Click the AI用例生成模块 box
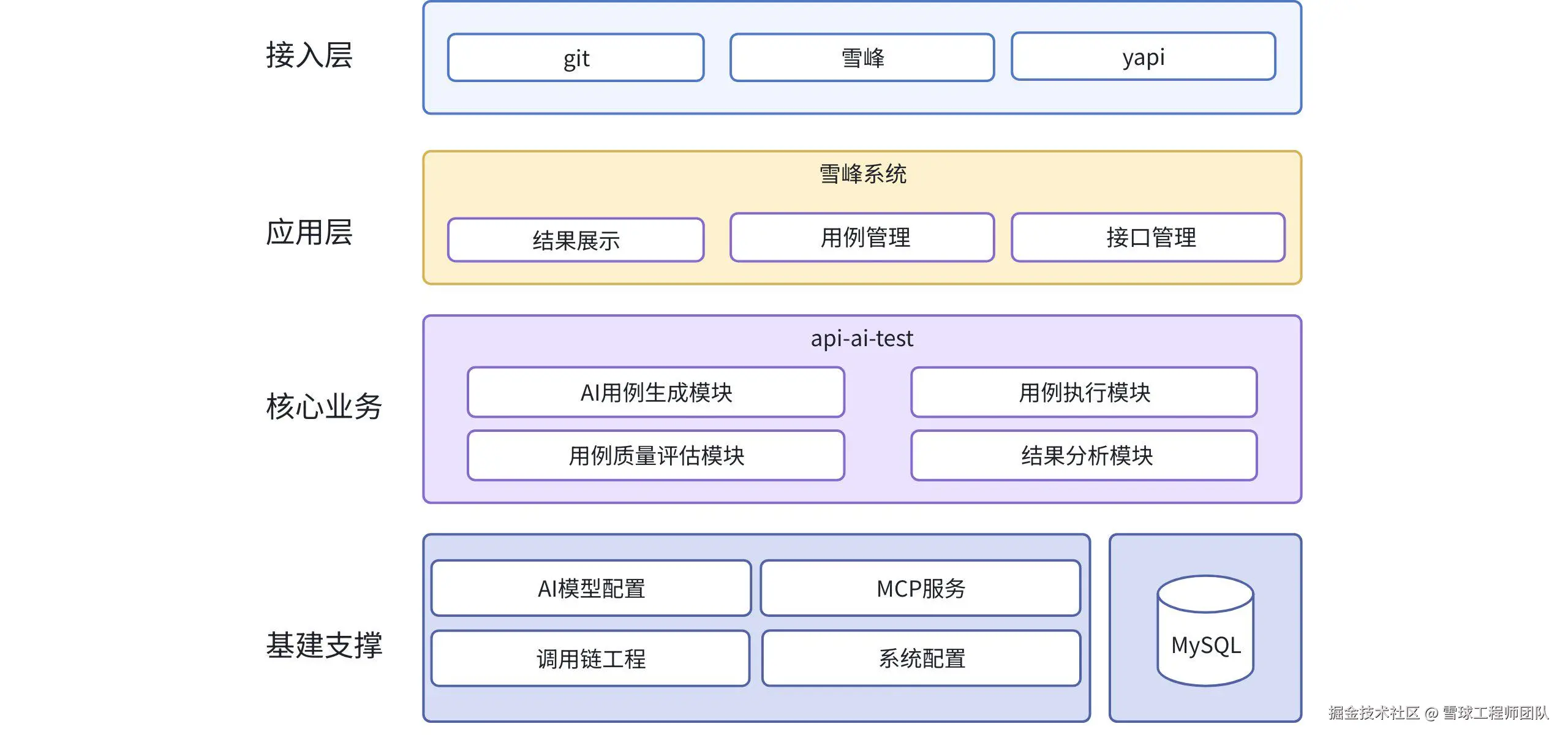The height and width of the screenshot is (740, 1568). 655,393
